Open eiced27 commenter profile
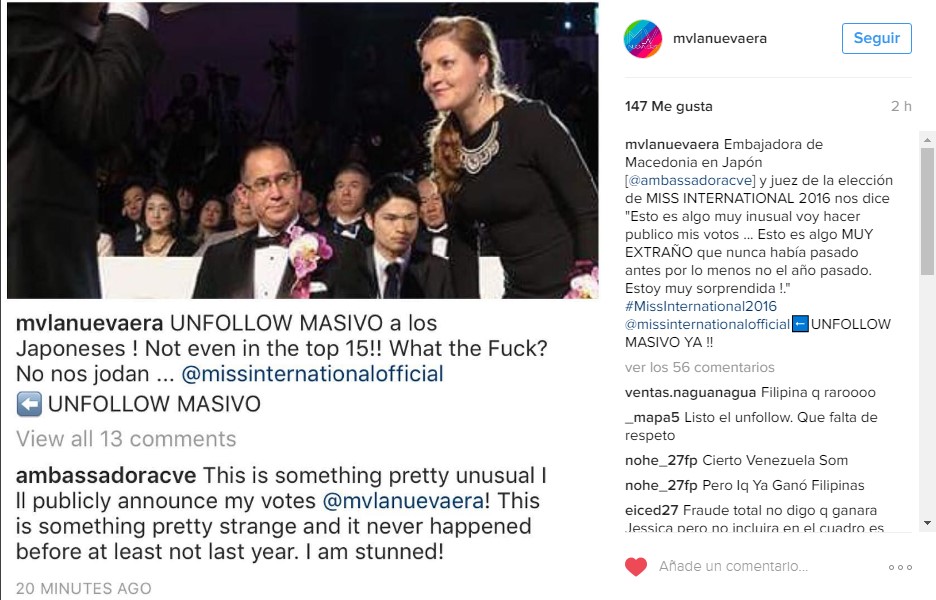 (650, 510)
